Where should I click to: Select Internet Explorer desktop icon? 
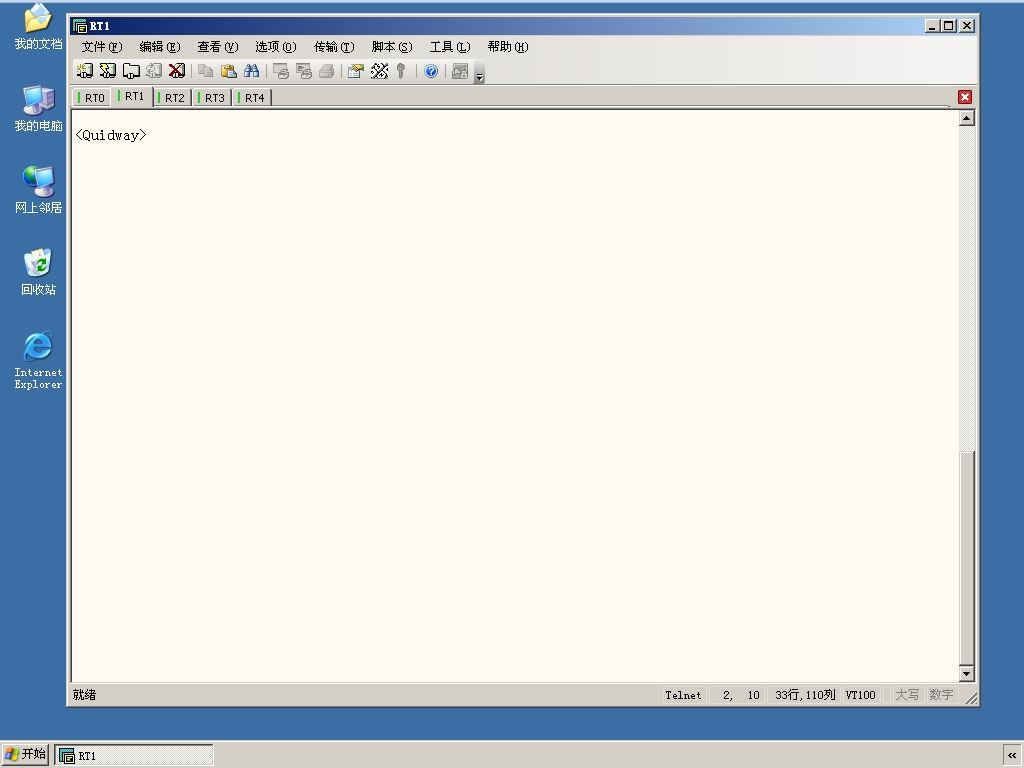click(x=38, y=360)
